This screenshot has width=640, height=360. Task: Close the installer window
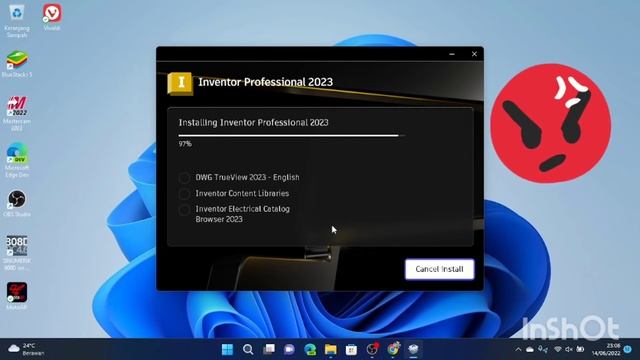[x=474, y=54]
